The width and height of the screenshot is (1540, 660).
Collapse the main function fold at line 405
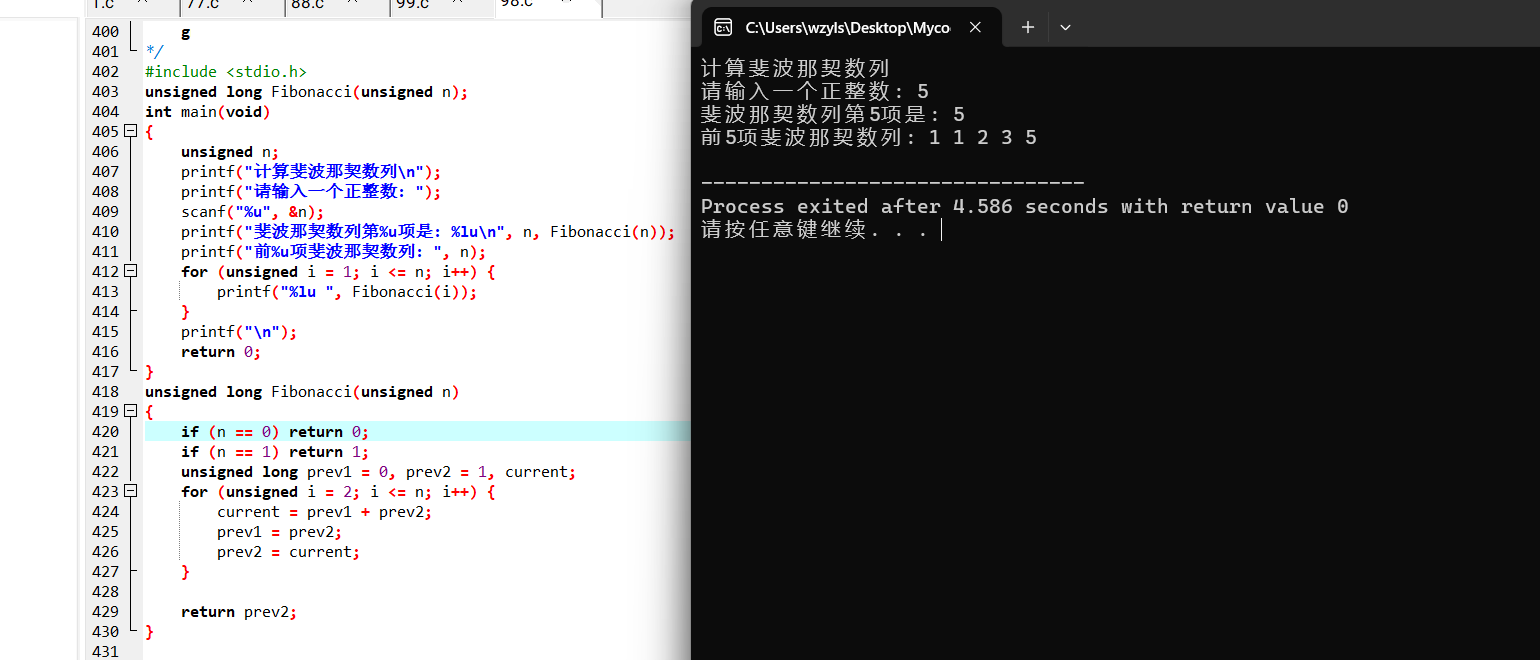[x=131, y=132]
